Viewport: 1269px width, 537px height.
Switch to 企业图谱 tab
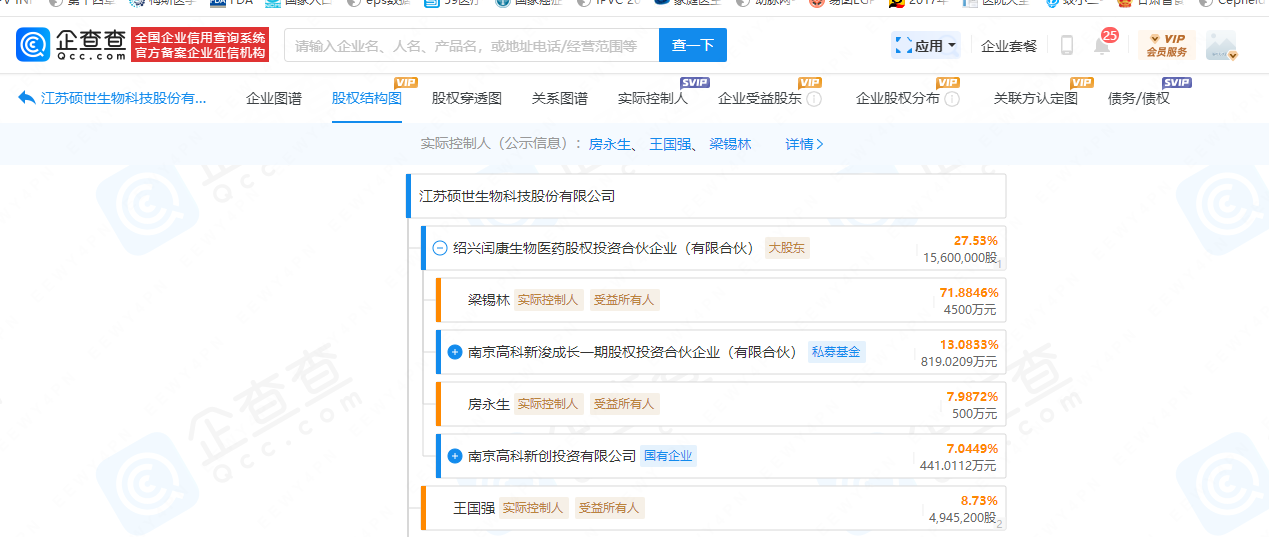274,98
